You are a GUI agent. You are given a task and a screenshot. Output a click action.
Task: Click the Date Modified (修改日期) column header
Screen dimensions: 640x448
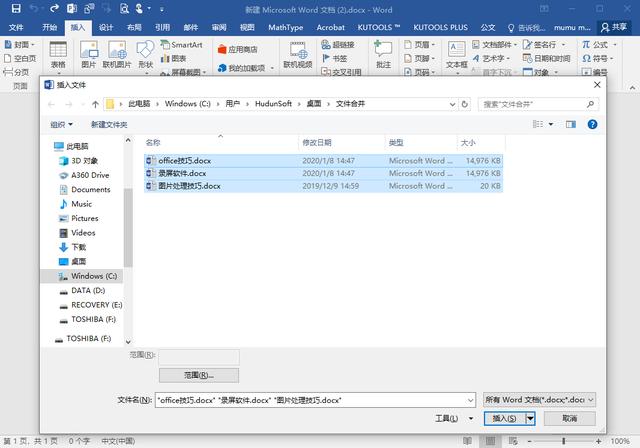(317, 143)
